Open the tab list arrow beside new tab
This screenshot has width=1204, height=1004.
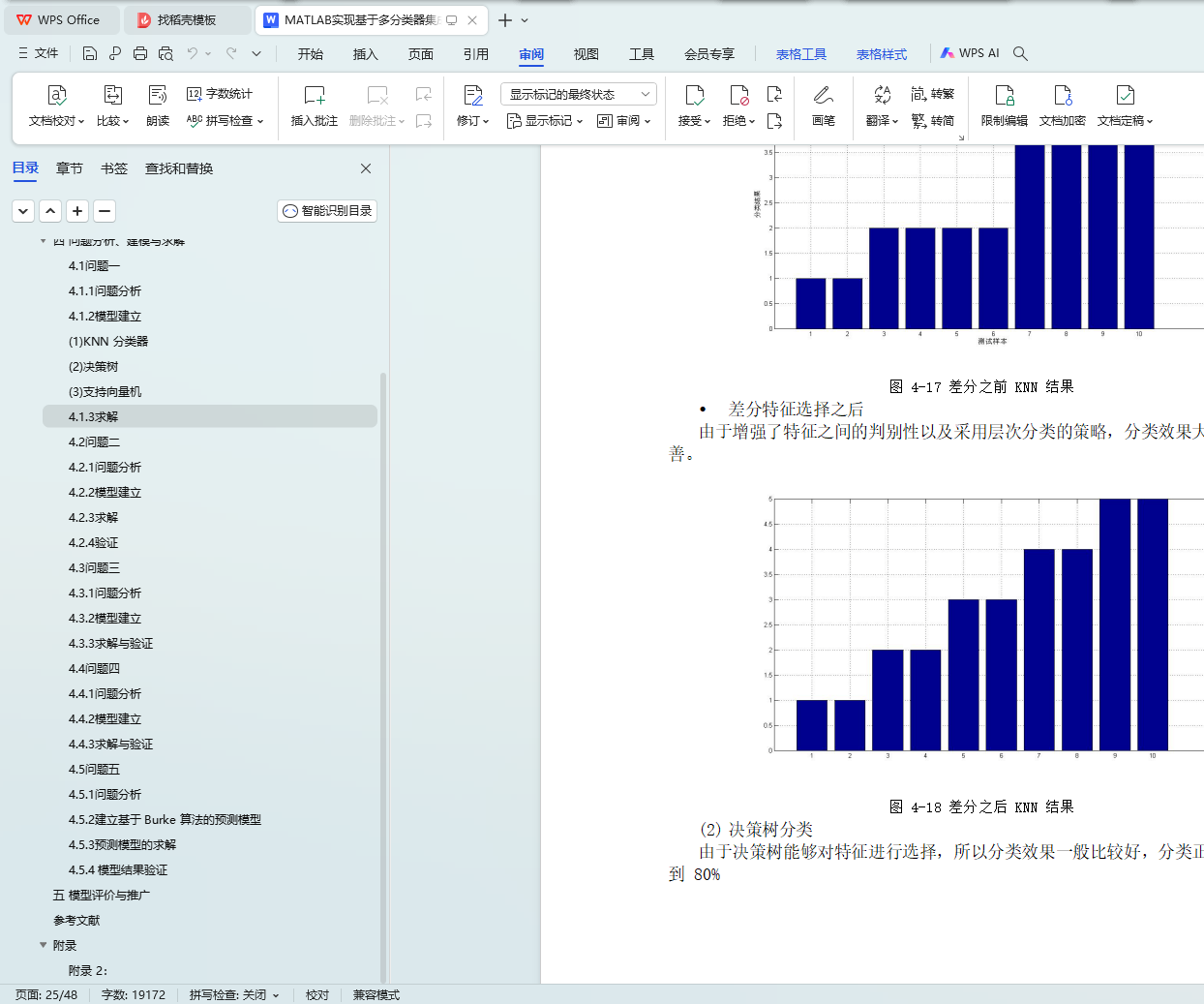(525, 19)
